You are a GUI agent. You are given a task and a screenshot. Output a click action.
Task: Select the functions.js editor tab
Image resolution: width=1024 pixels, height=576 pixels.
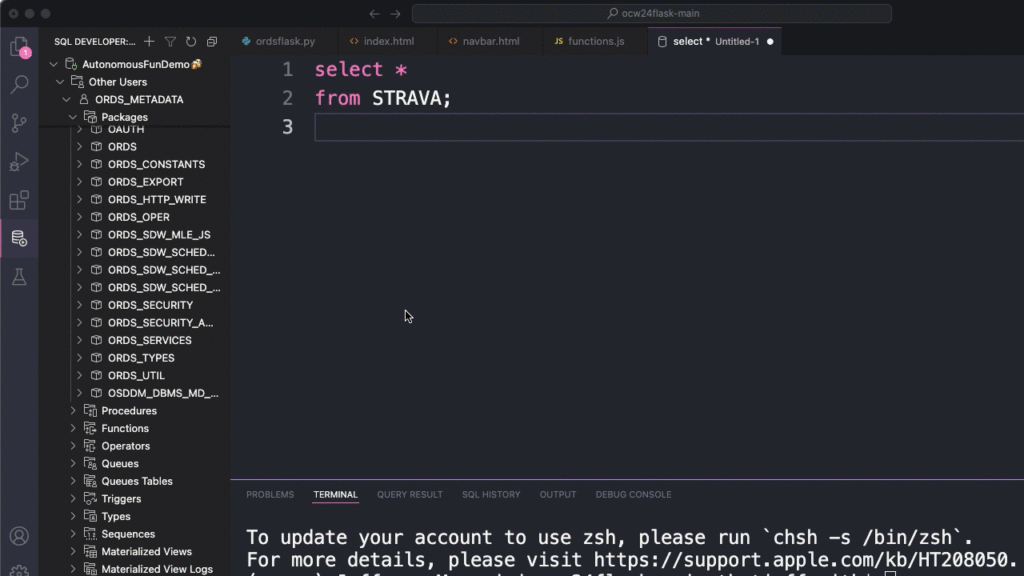[x=594, y=41]
